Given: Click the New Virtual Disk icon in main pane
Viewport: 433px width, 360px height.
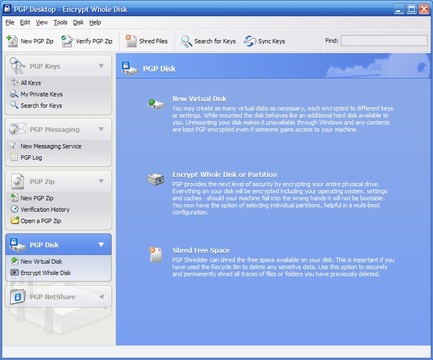Looking at the screenshot, I should point(156,104).
